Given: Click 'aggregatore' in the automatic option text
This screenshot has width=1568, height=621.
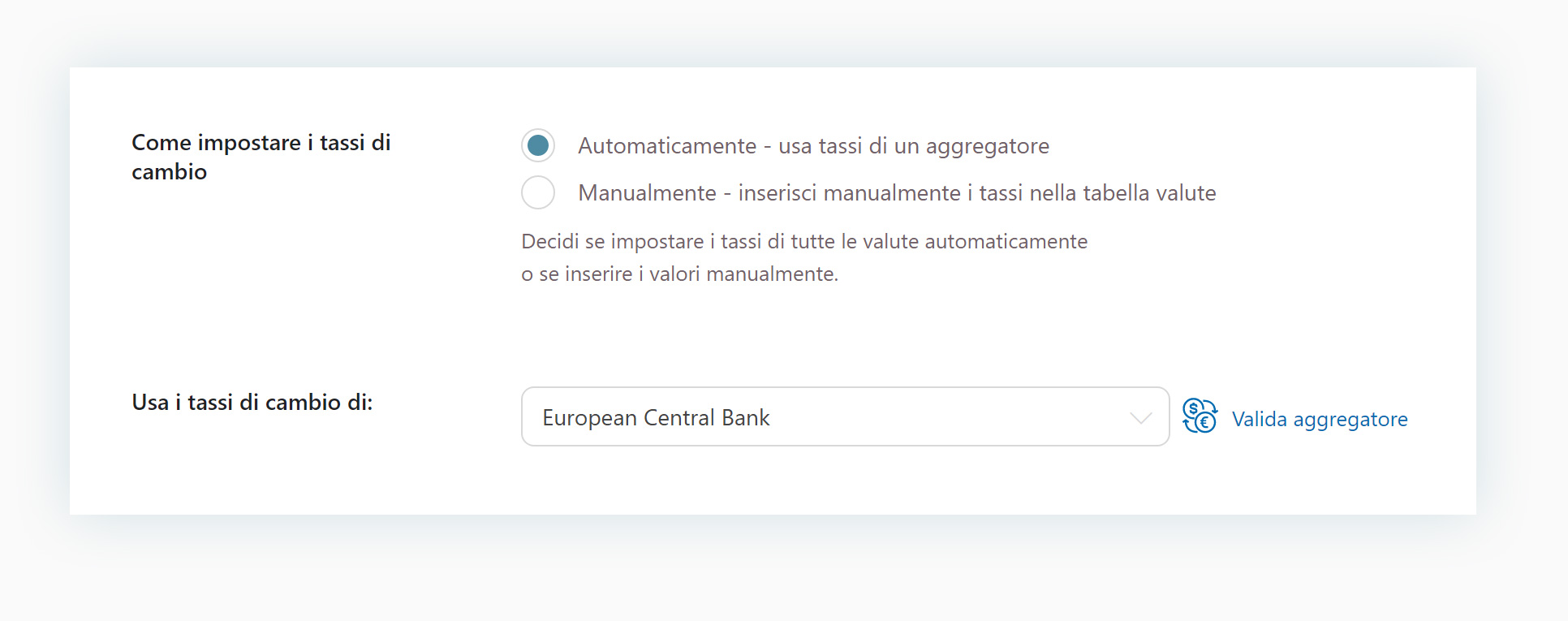Looking at the screenshot, I should pos(987,147).
